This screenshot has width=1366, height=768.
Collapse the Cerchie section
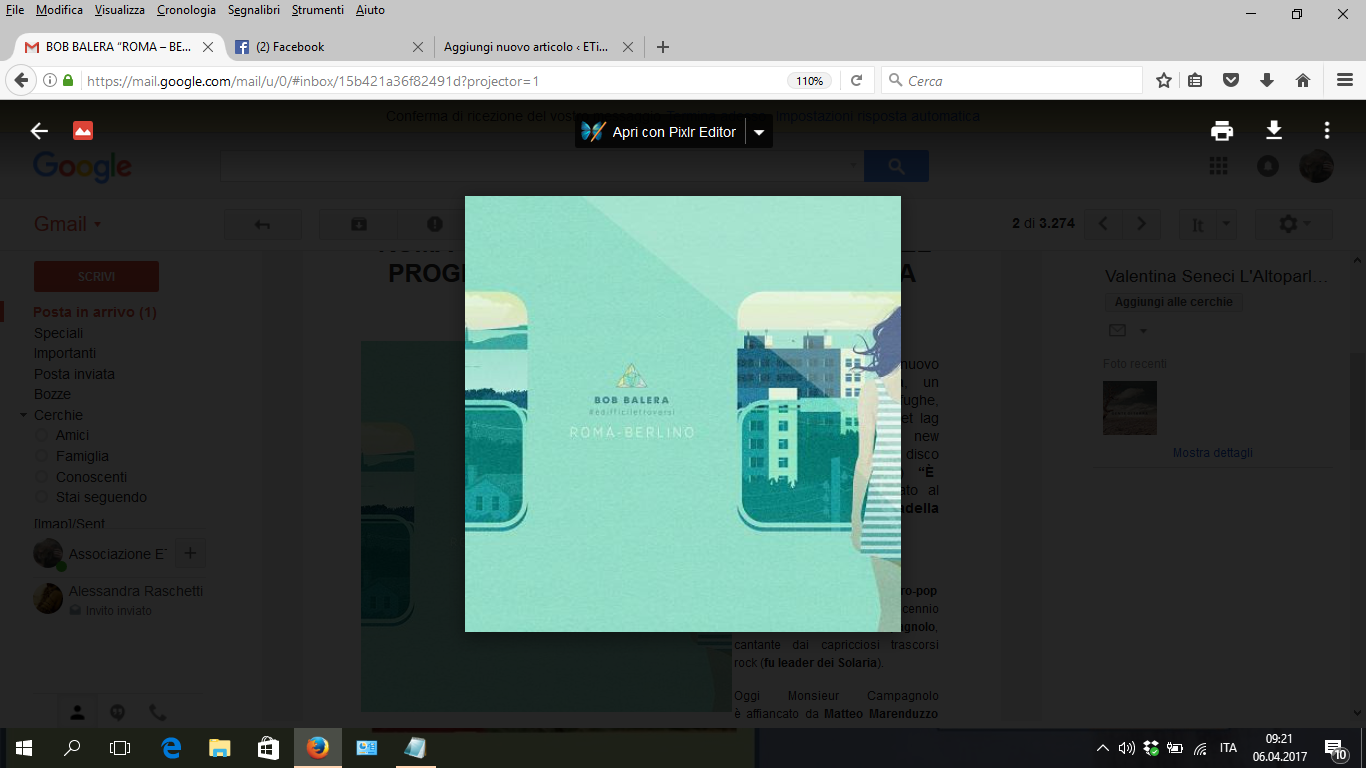(x=24, y=415)
